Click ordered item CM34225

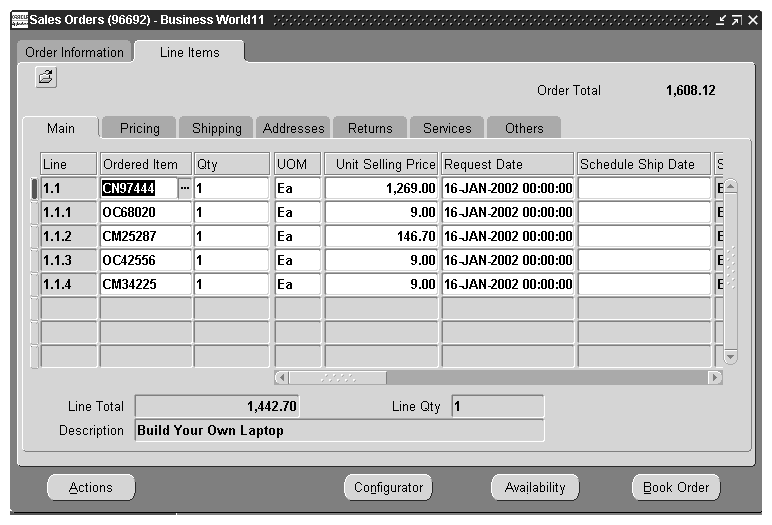146,284
